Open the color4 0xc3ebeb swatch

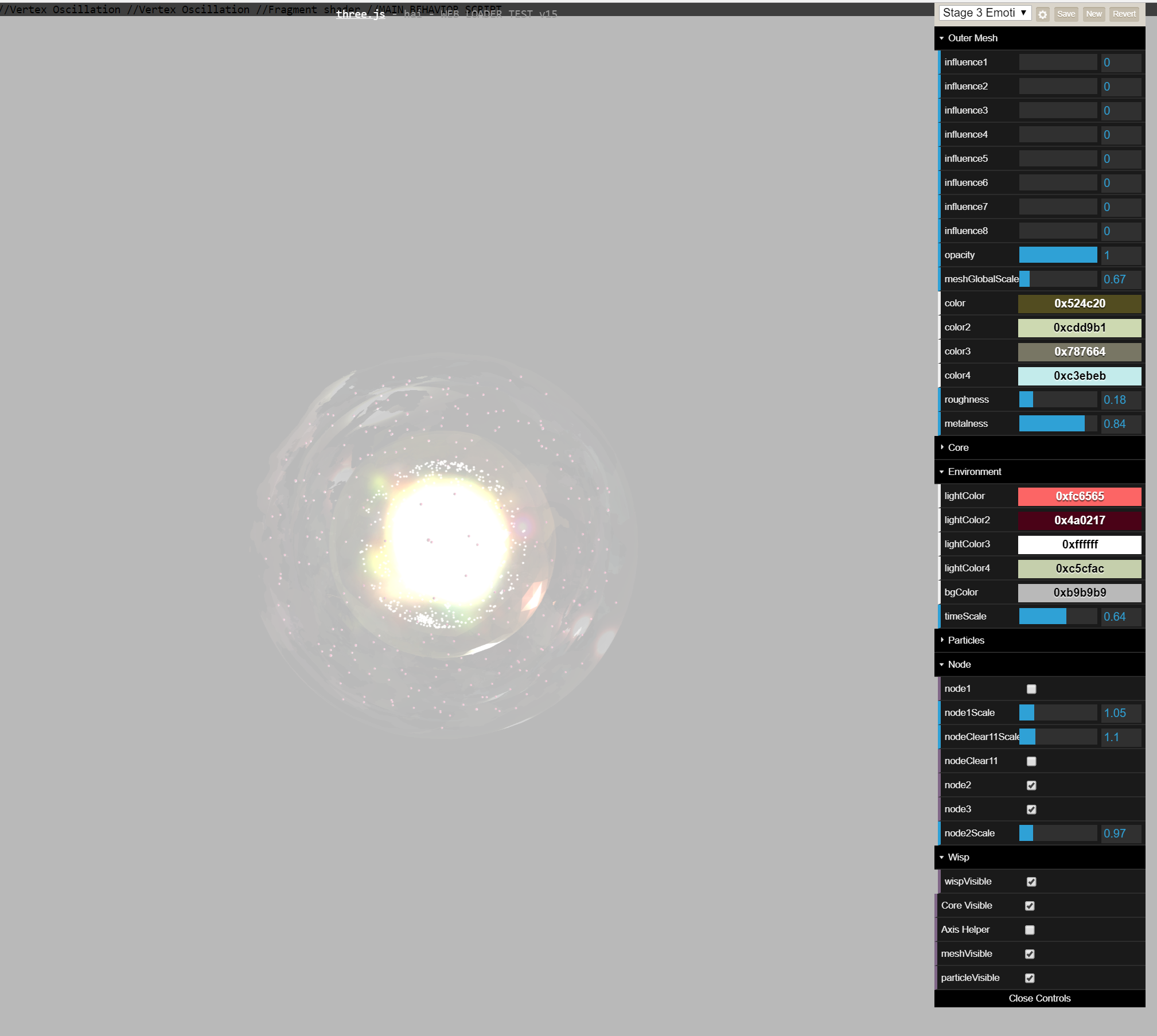pyautogui.click(x=1079, y=376)
